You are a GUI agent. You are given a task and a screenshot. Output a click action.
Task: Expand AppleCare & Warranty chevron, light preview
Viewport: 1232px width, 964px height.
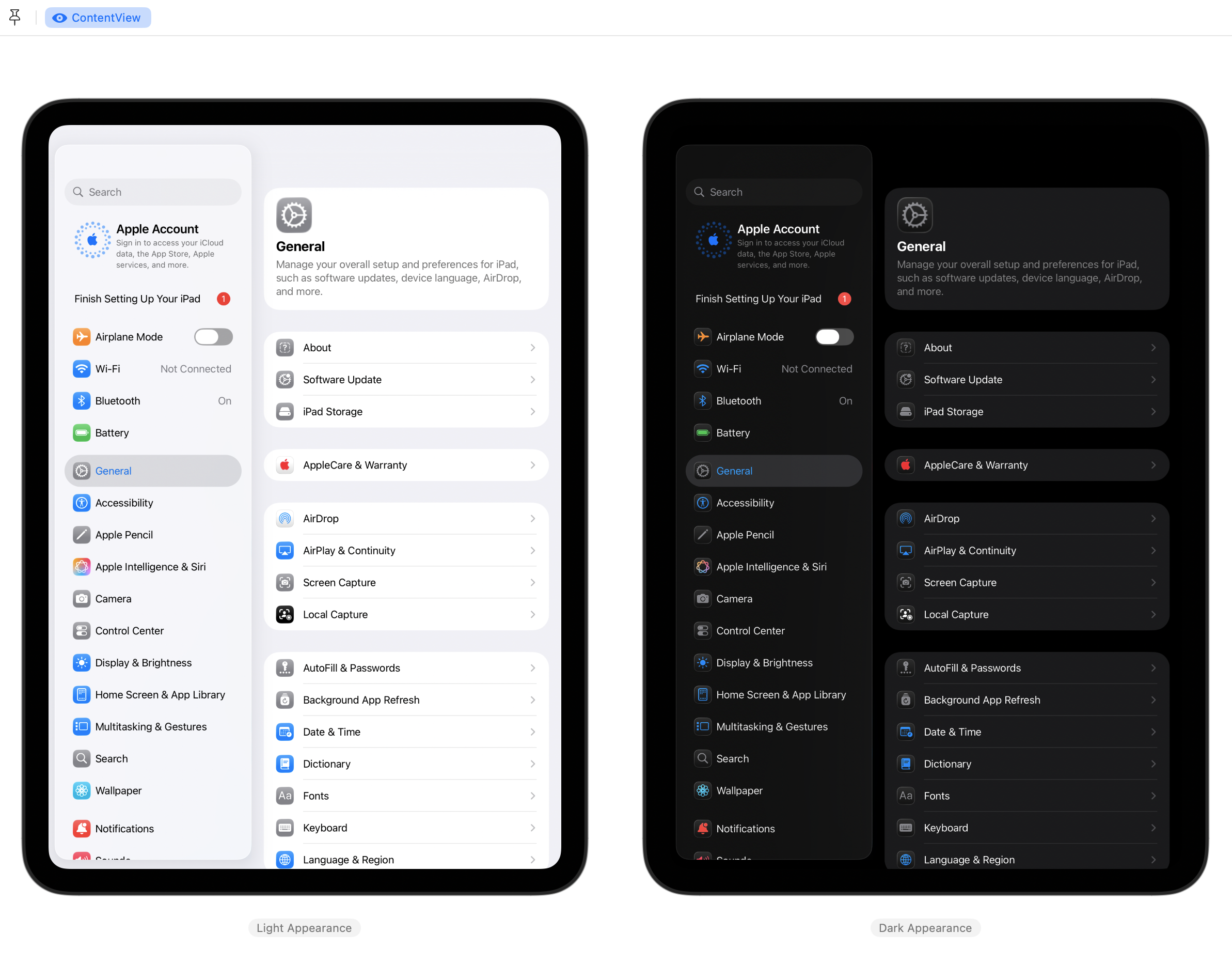532,465
